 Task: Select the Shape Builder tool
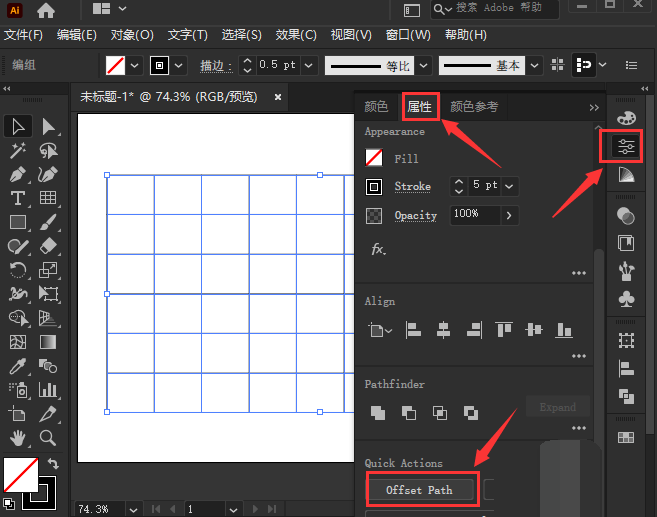tap(18, 318)
